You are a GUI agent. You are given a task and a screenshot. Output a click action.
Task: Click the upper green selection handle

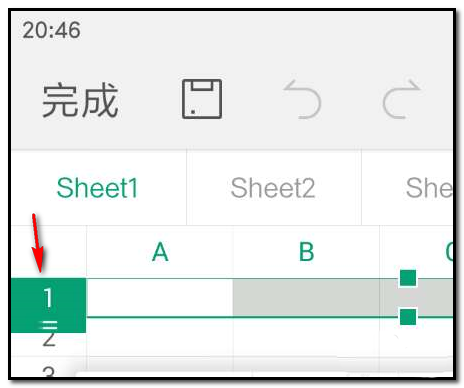pos(408,278)
